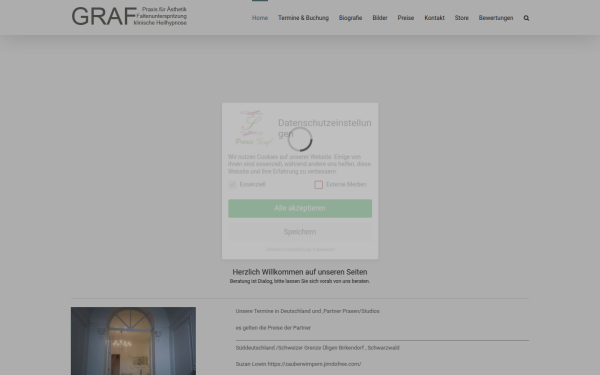Open the Store menu item
Viewport: 600px width, 375px height.
point(461,18)
